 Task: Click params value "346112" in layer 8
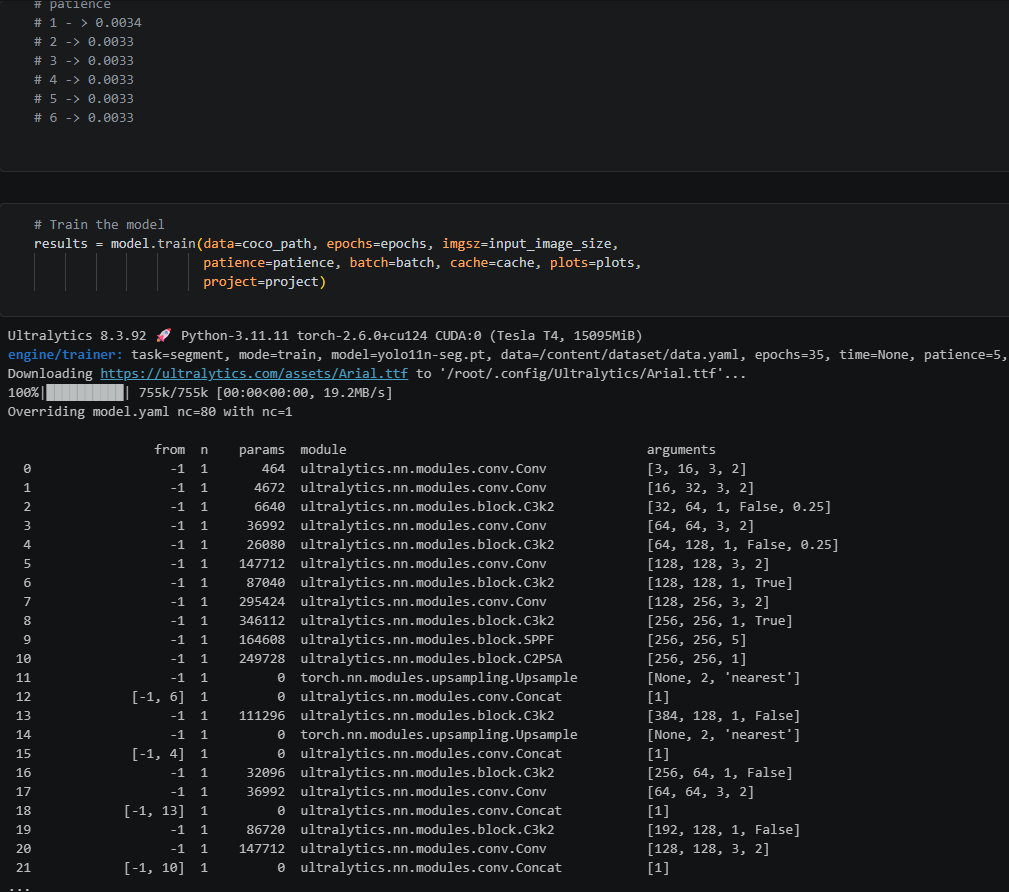click(261, 621)
